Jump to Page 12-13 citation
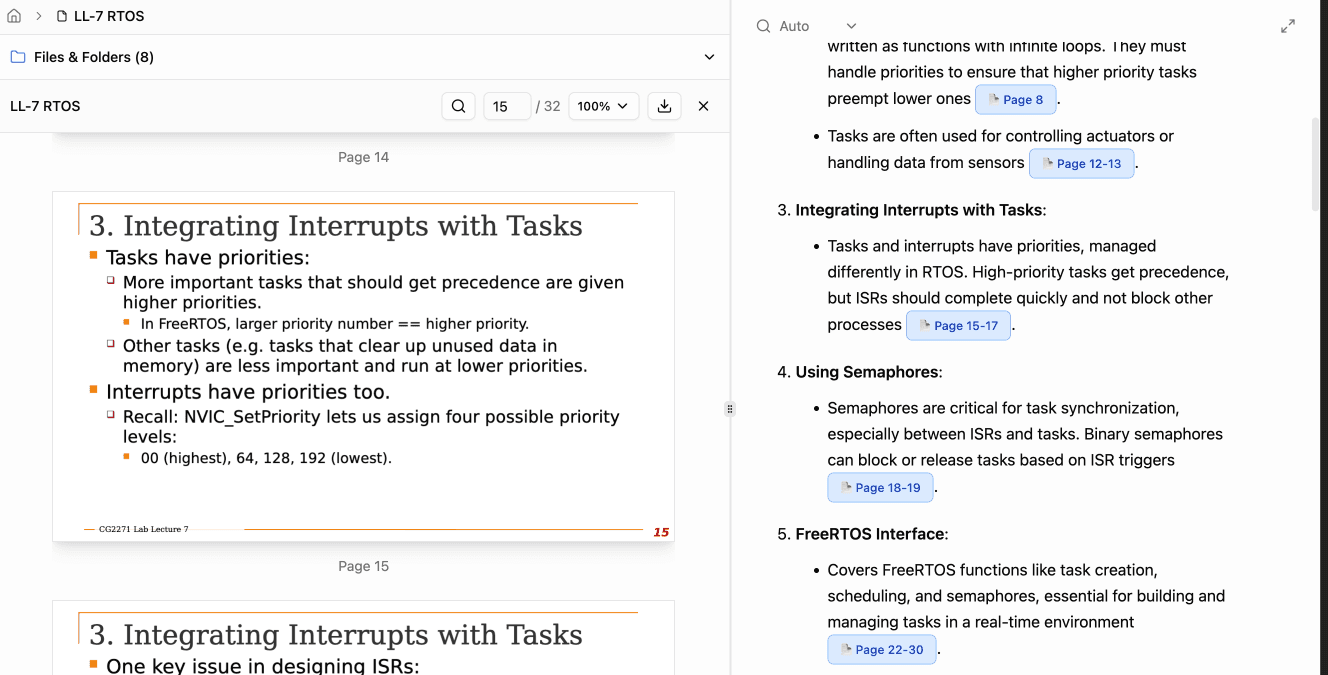Viewport: 1328px width, 675px height. point(1081,163)
